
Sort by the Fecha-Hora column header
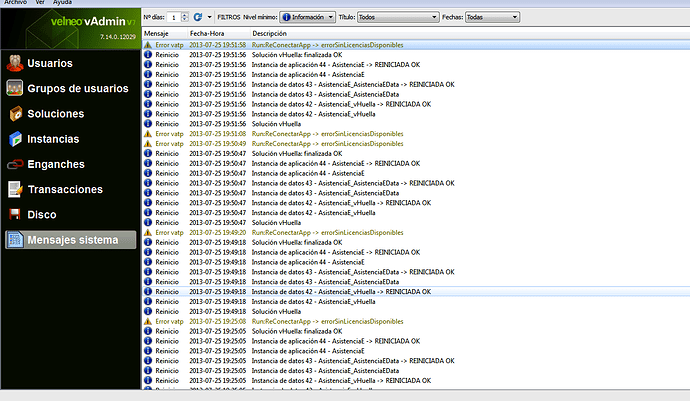(x=206, y=33)
